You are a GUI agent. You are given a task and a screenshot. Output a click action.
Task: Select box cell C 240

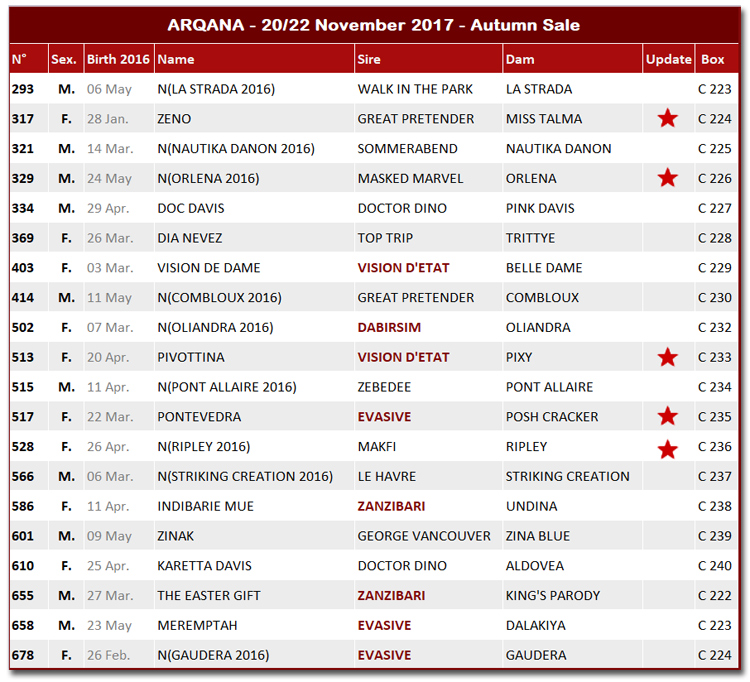(714, 565)
